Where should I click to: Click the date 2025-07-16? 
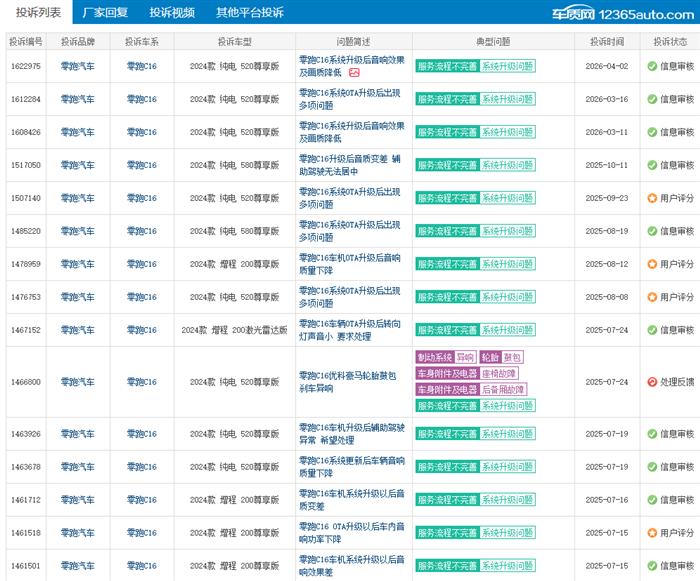pos(607,500)
